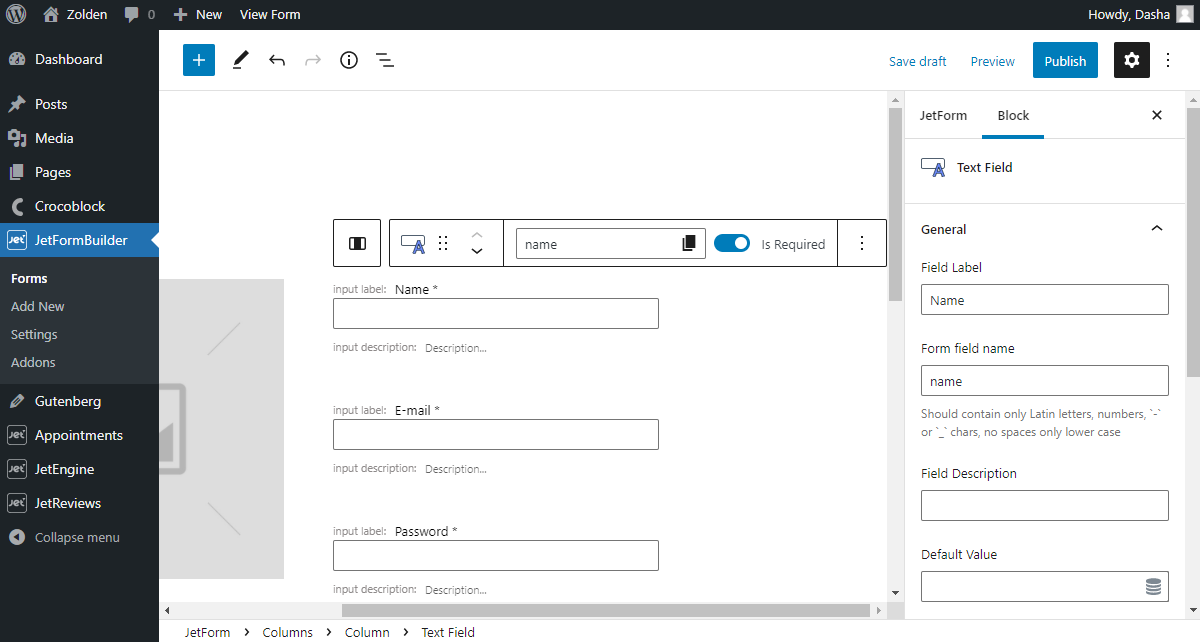Click the Text Field block icon in block toolbar
This screenshot has height=642, width=1200.
tap(413, 243)
